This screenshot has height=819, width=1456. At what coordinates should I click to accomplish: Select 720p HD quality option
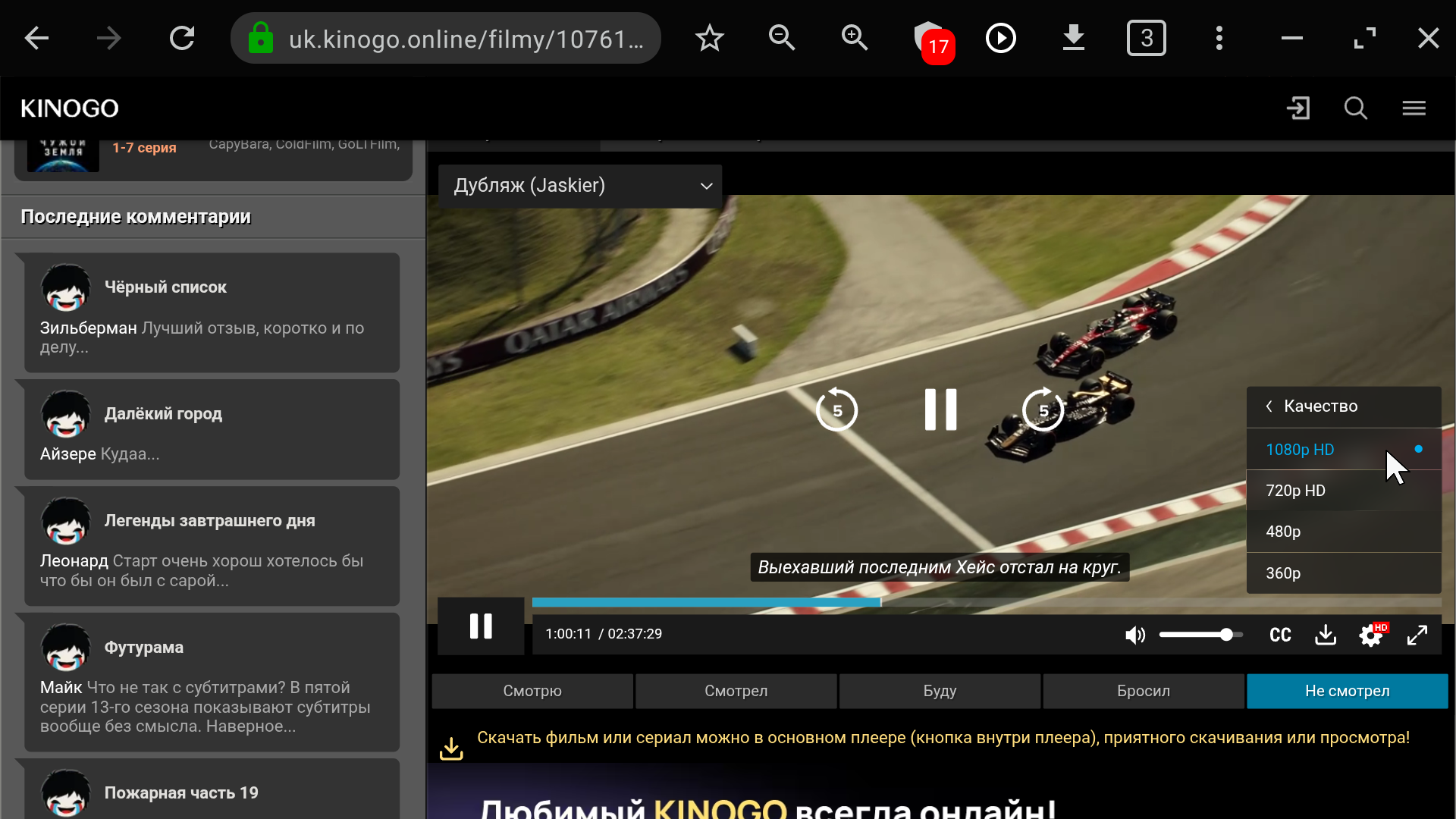click(x=1295, y=491)
